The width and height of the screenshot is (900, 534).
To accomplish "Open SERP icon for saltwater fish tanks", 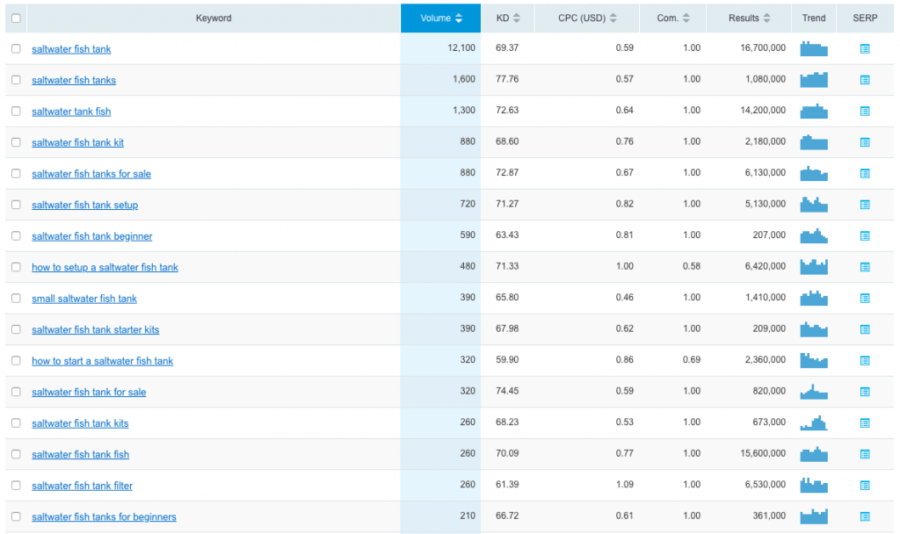I will pyautogui.click(x=864, y=80).
